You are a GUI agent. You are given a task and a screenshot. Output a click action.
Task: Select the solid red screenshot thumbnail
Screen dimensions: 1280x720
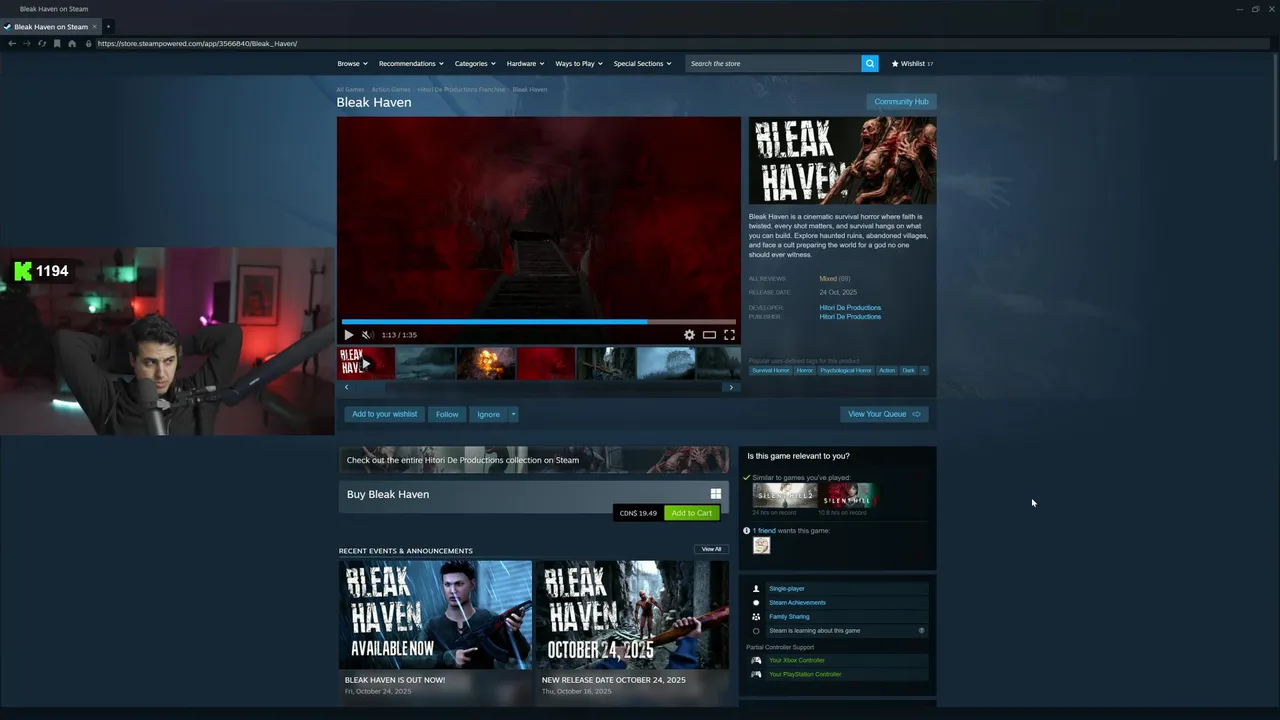546,363
